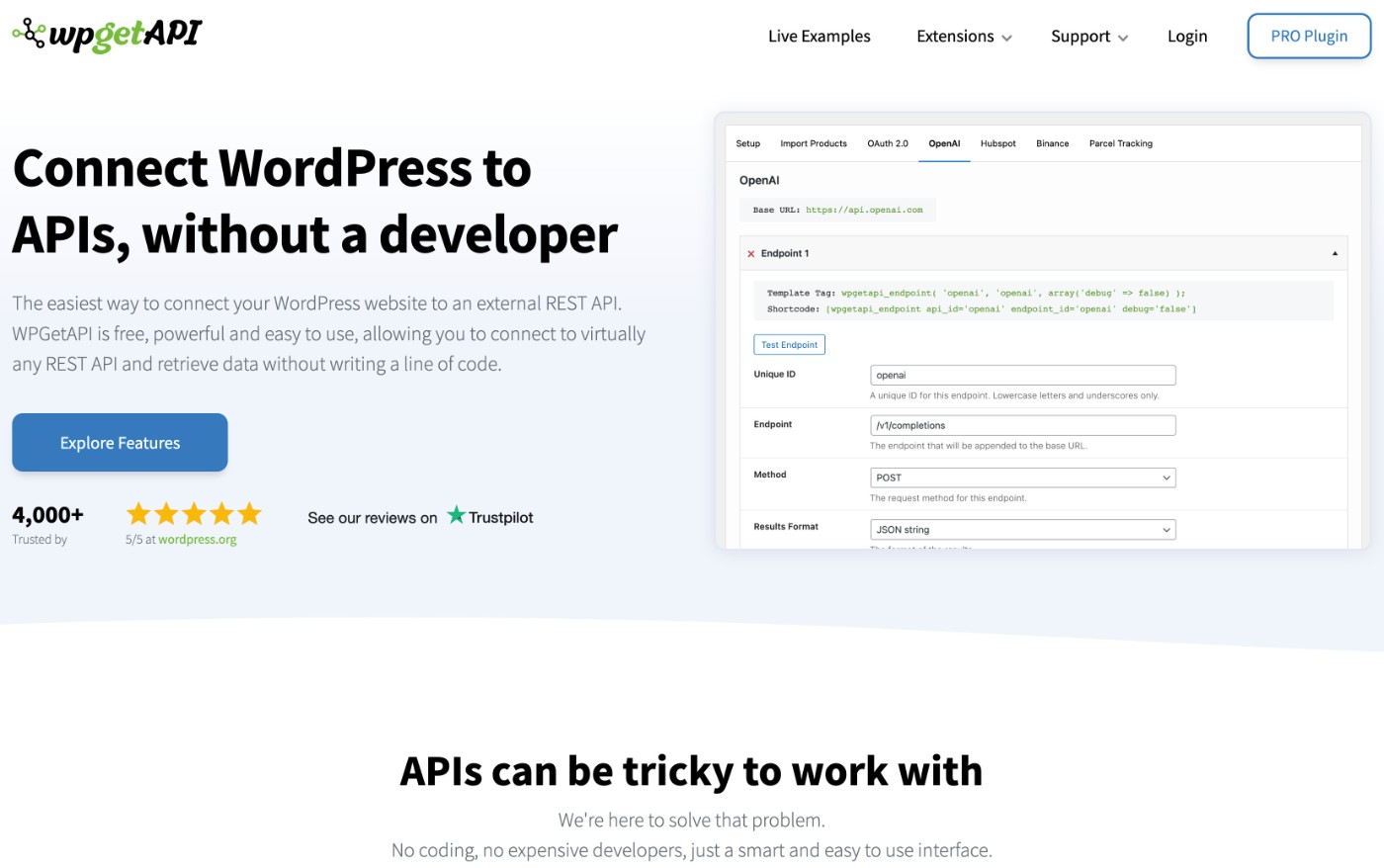Click the OpenAI section heading
Screen dimensions: 1384x868
click(x=759, y=180)
